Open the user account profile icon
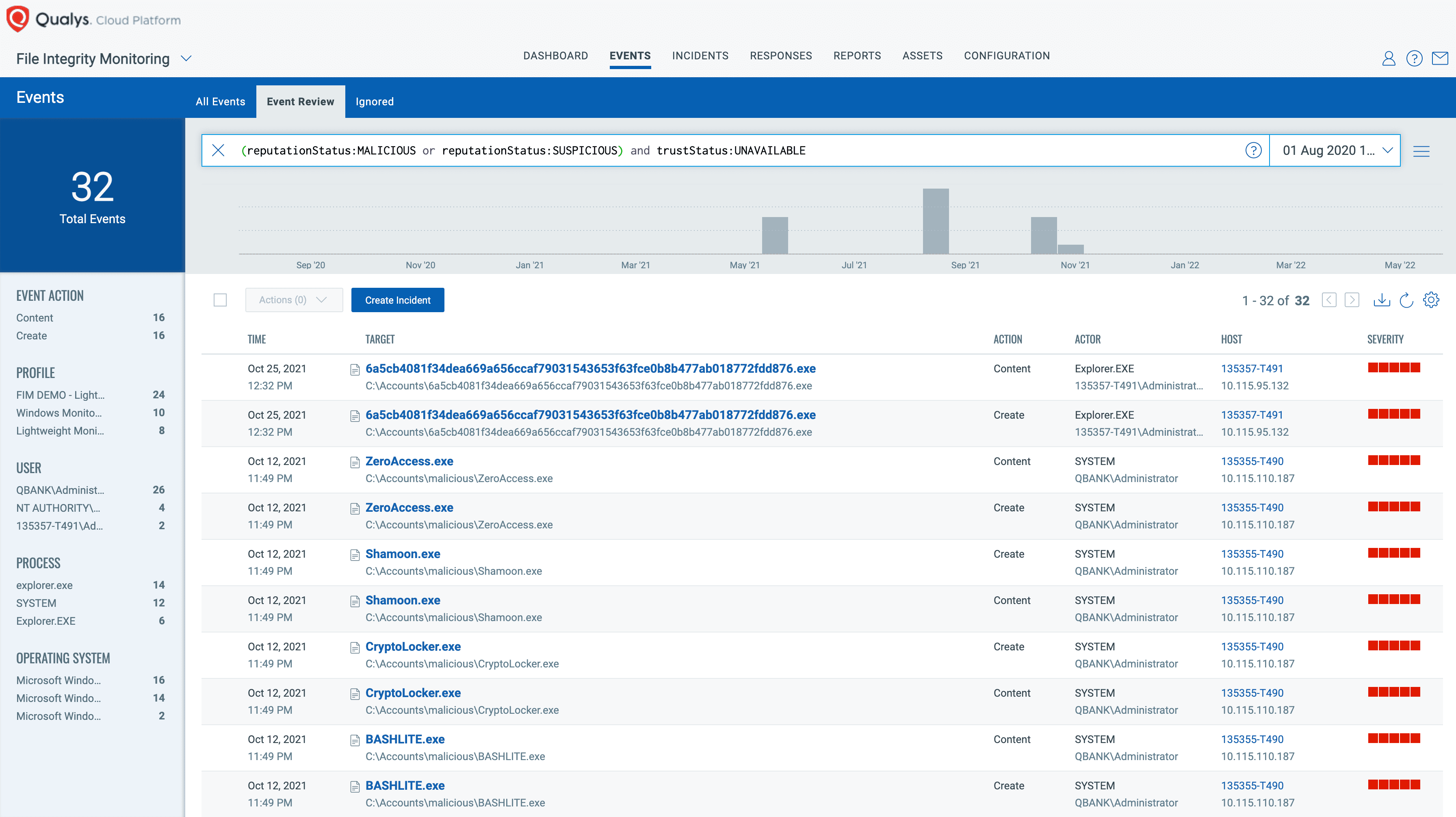 click(1389, 58)
